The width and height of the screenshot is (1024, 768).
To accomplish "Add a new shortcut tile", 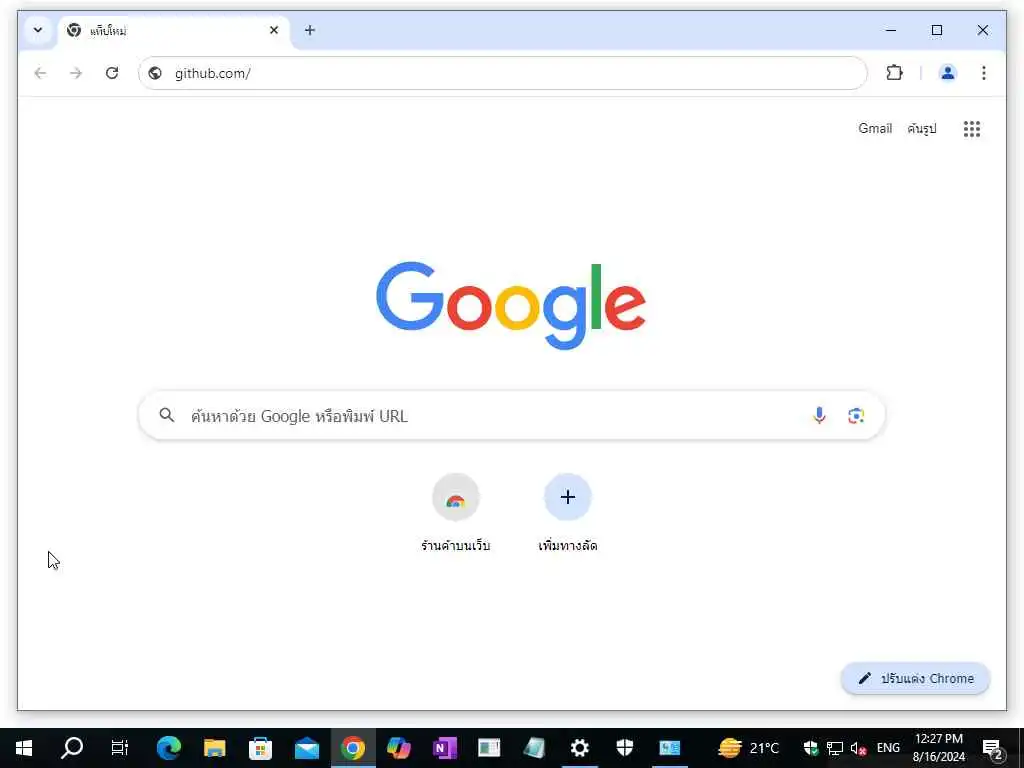I will pos(568,513).
